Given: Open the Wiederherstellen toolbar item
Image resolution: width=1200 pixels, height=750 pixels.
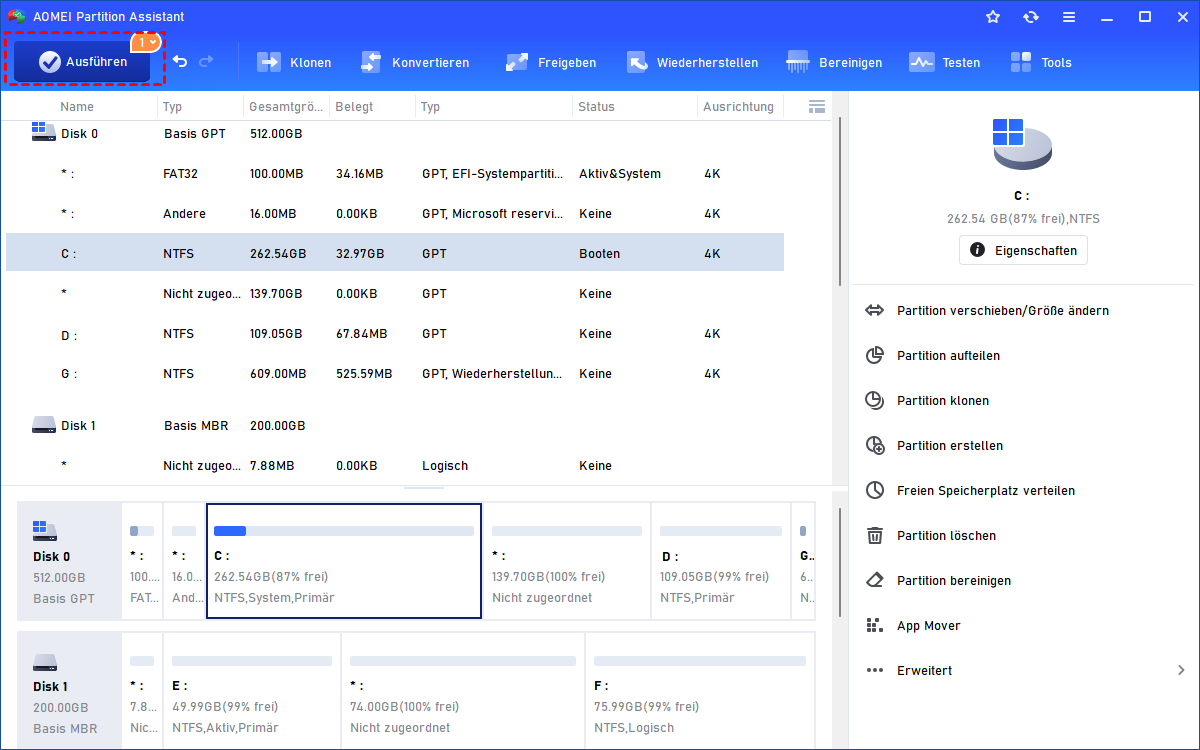Looking at the screenshot, I should point(692,62).
